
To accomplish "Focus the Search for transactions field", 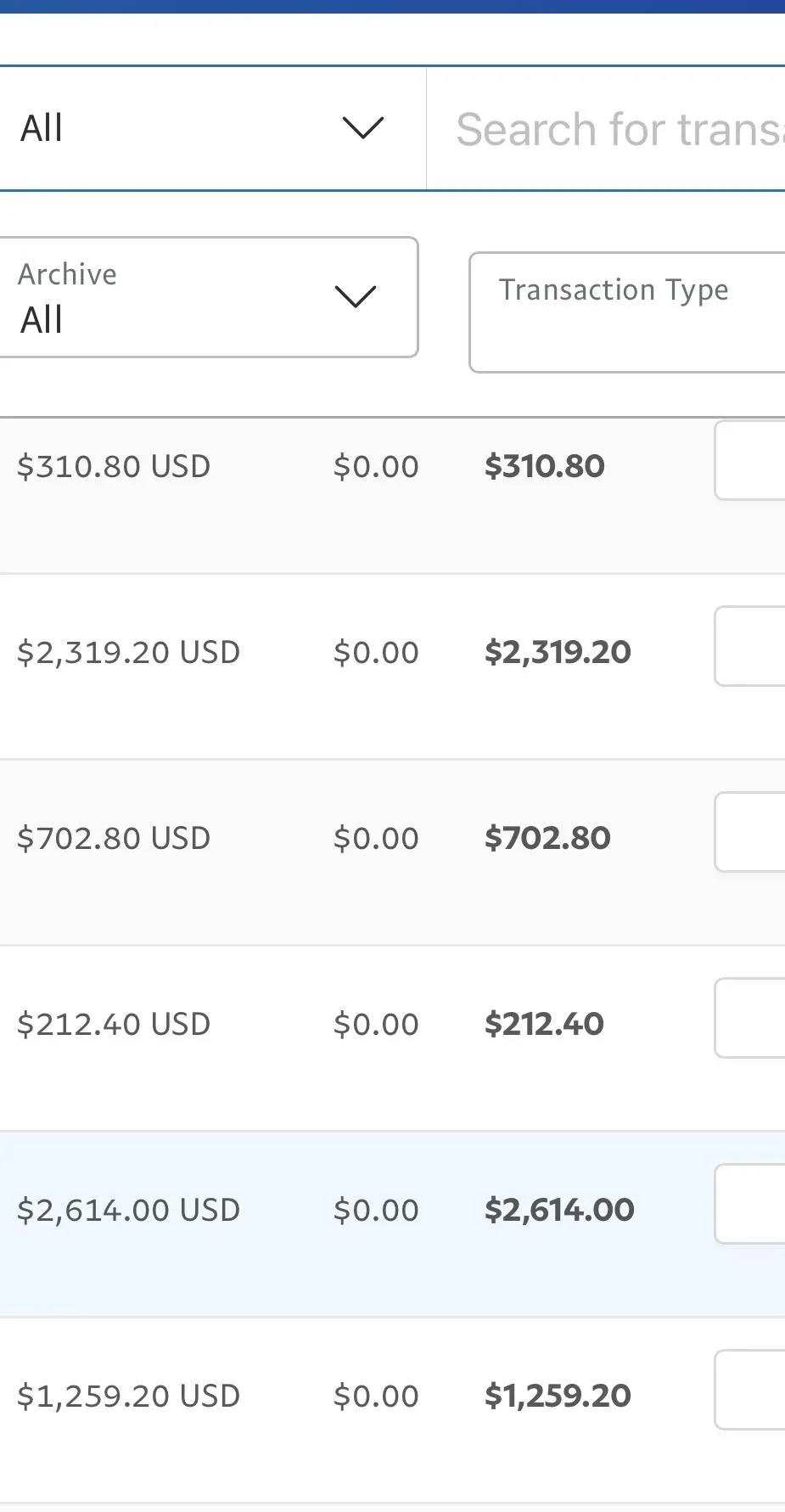I will (x=620, y=129).
